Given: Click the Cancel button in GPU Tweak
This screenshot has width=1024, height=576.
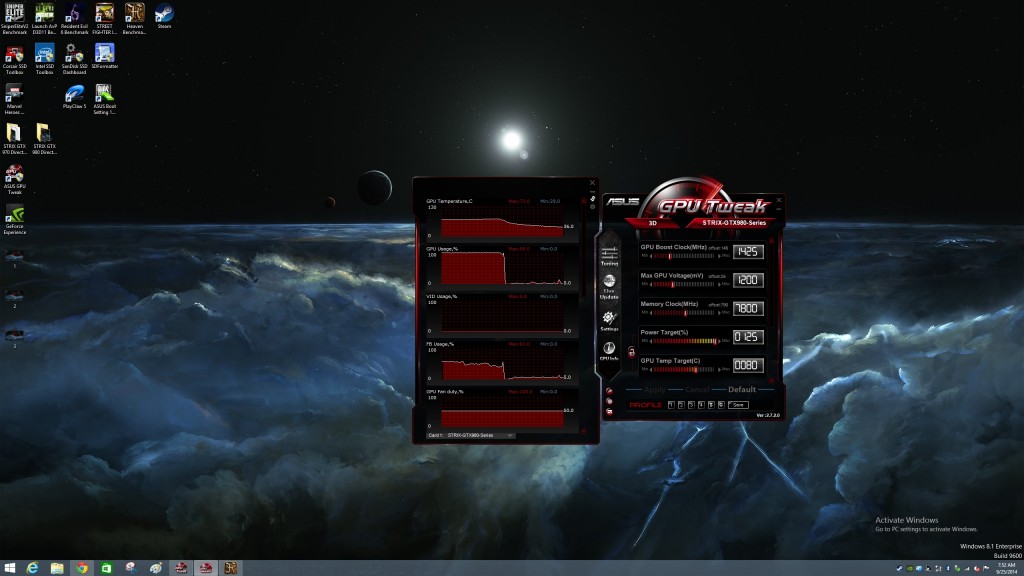Looking at the screenshot, I should click(x=697, y=389).
